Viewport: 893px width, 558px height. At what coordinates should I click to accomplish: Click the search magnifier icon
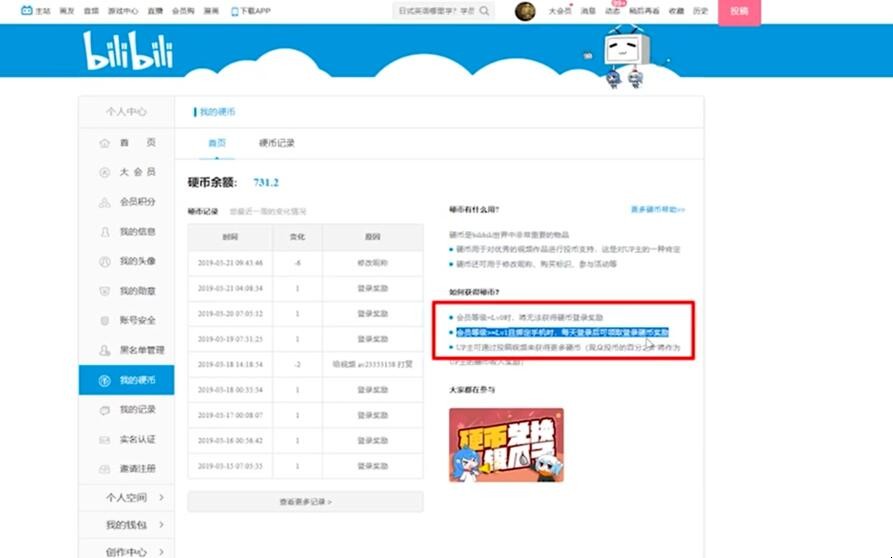(485, 11)
